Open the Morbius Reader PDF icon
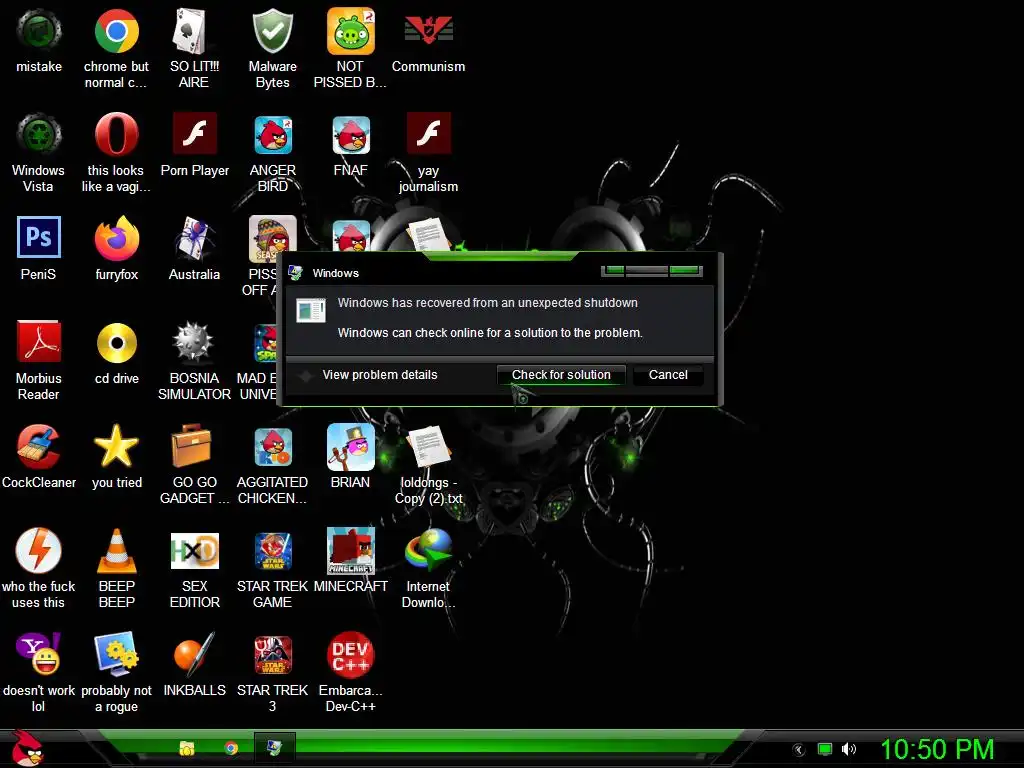Image resolution: width=1024 pixels, height=768 pixels. point(39,342)
